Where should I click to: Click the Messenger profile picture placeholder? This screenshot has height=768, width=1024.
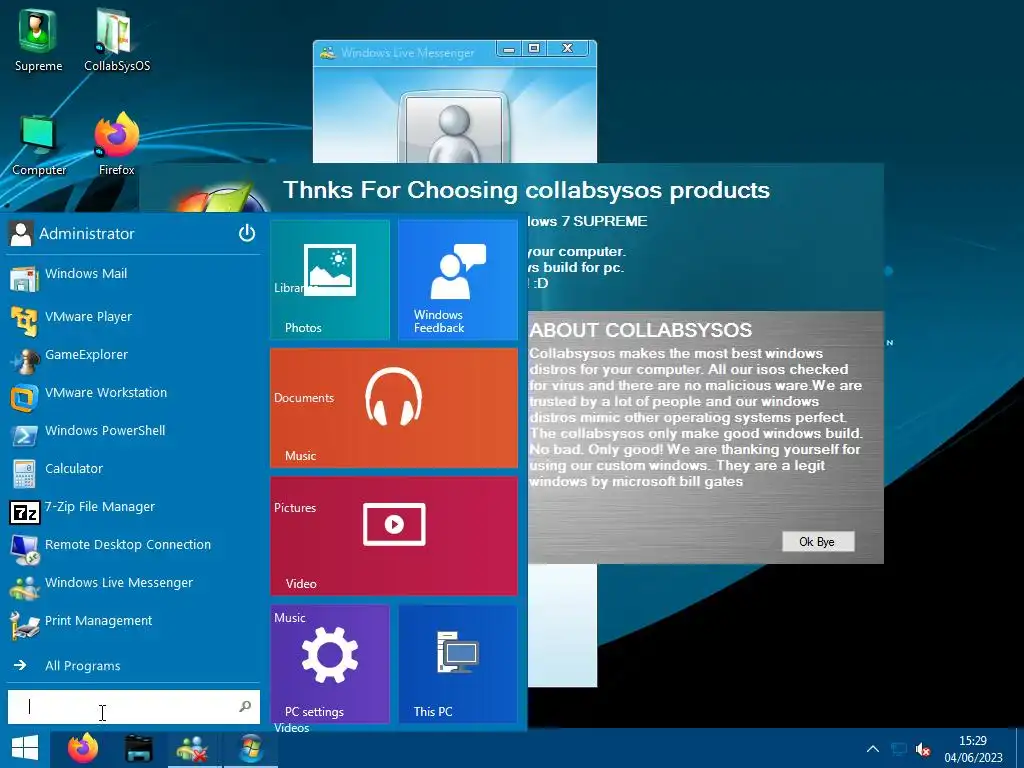point(455,128)
